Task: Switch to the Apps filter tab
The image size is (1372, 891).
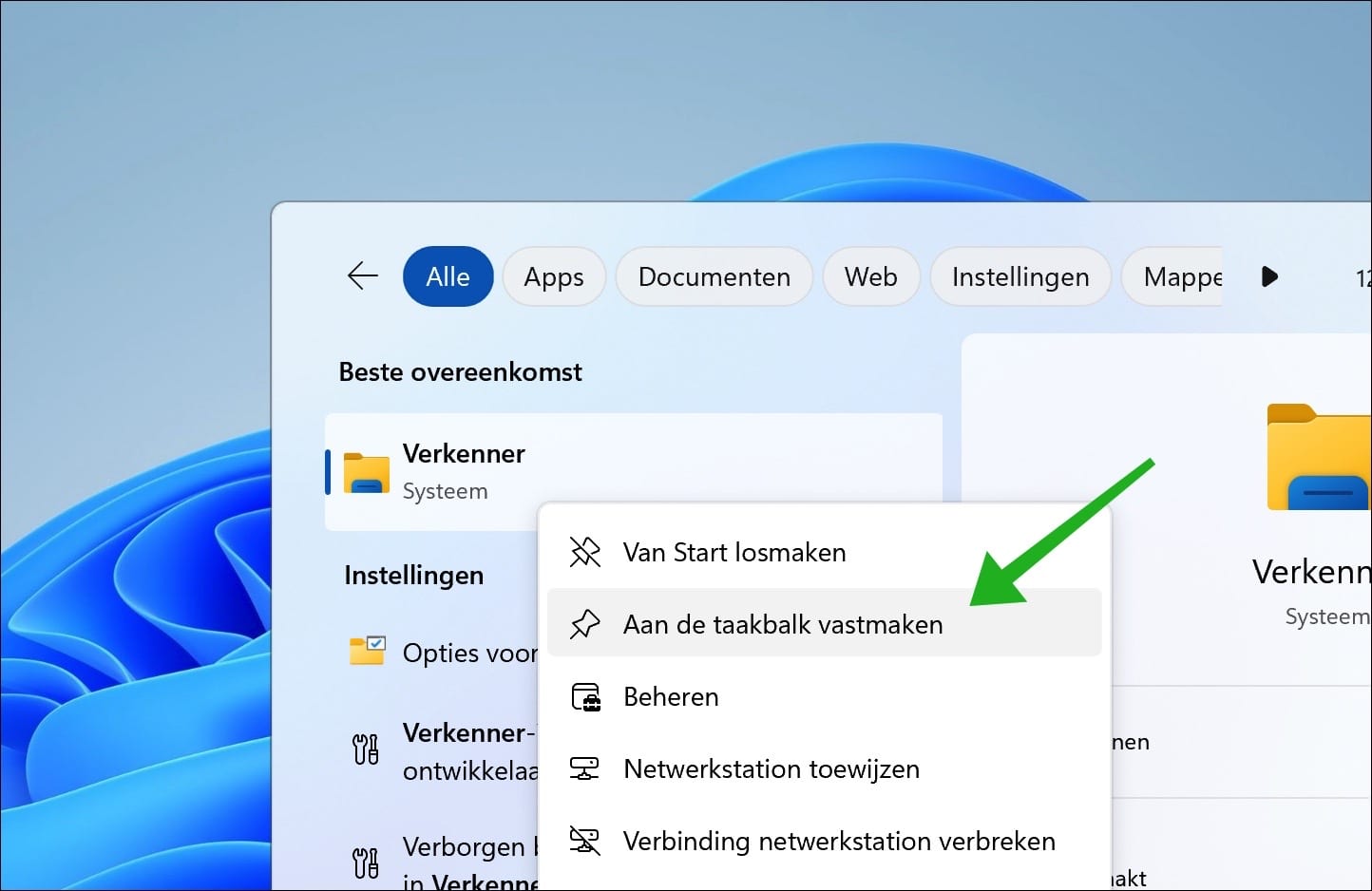Action: (x=554, y=276)
